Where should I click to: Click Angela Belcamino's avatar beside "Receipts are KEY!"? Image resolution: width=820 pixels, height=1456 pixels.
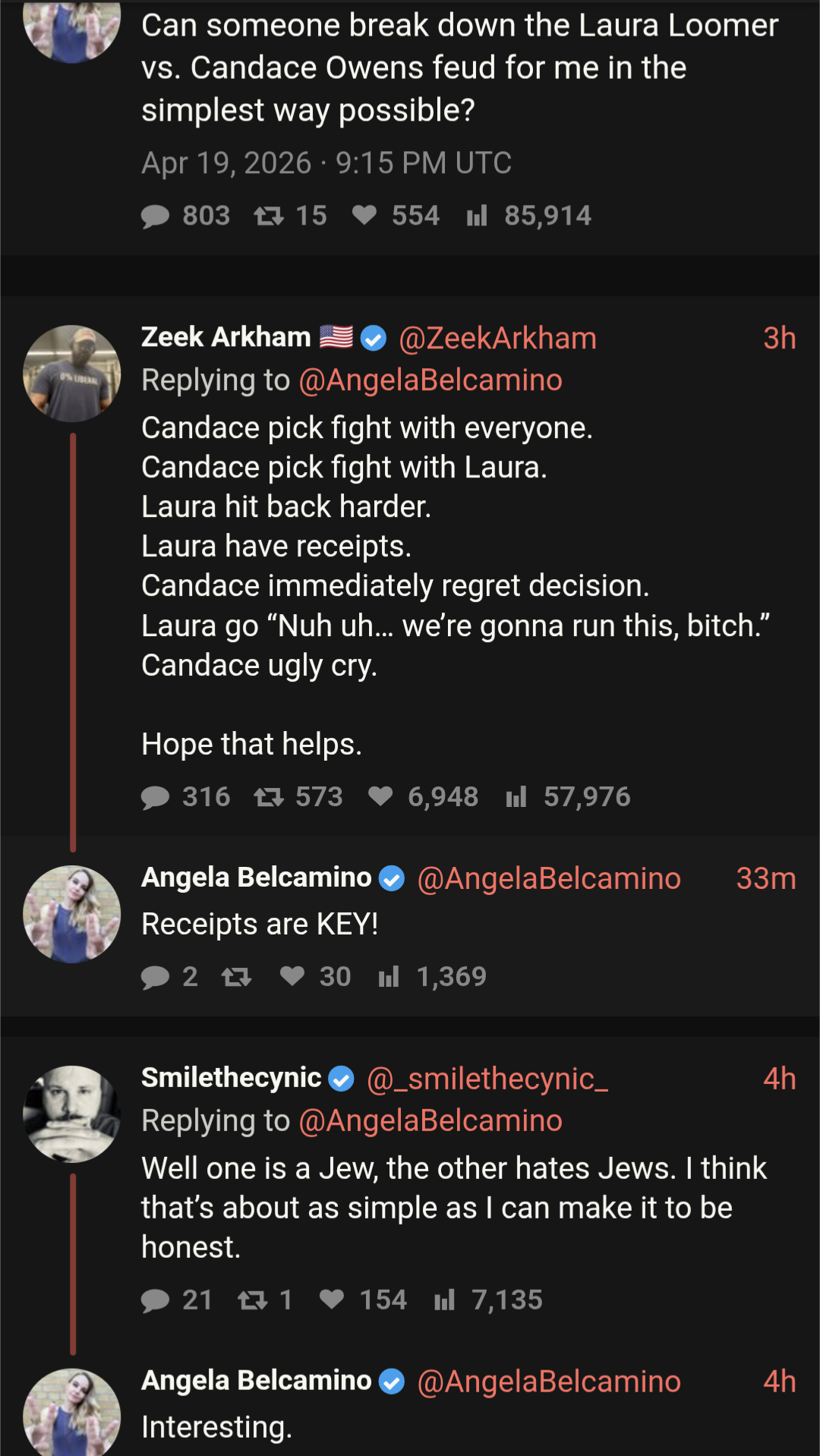point(72,914)
